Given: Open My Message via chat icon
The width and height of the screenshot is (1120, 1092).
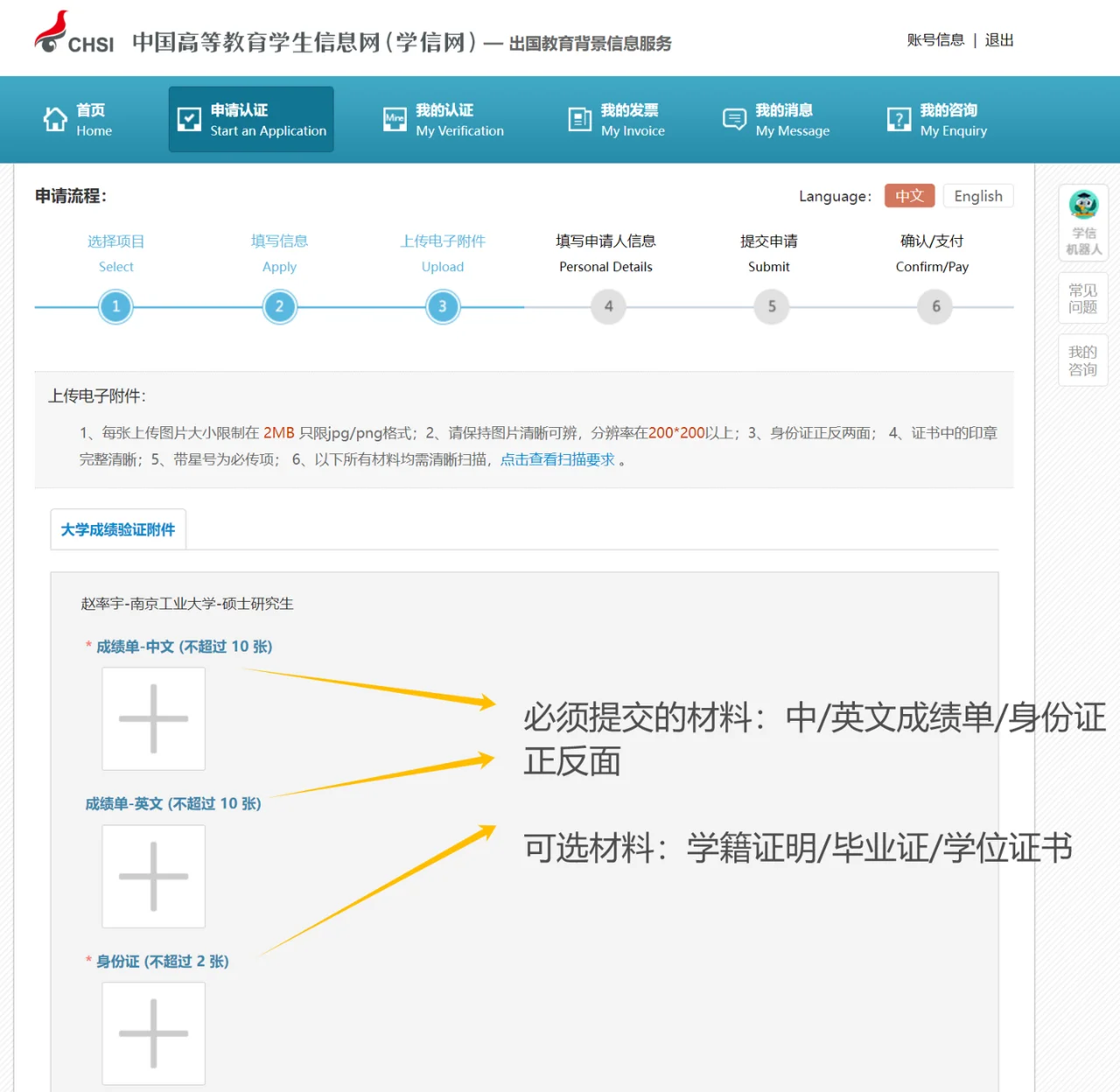Looking at the screenshot, I should [734, 119].
